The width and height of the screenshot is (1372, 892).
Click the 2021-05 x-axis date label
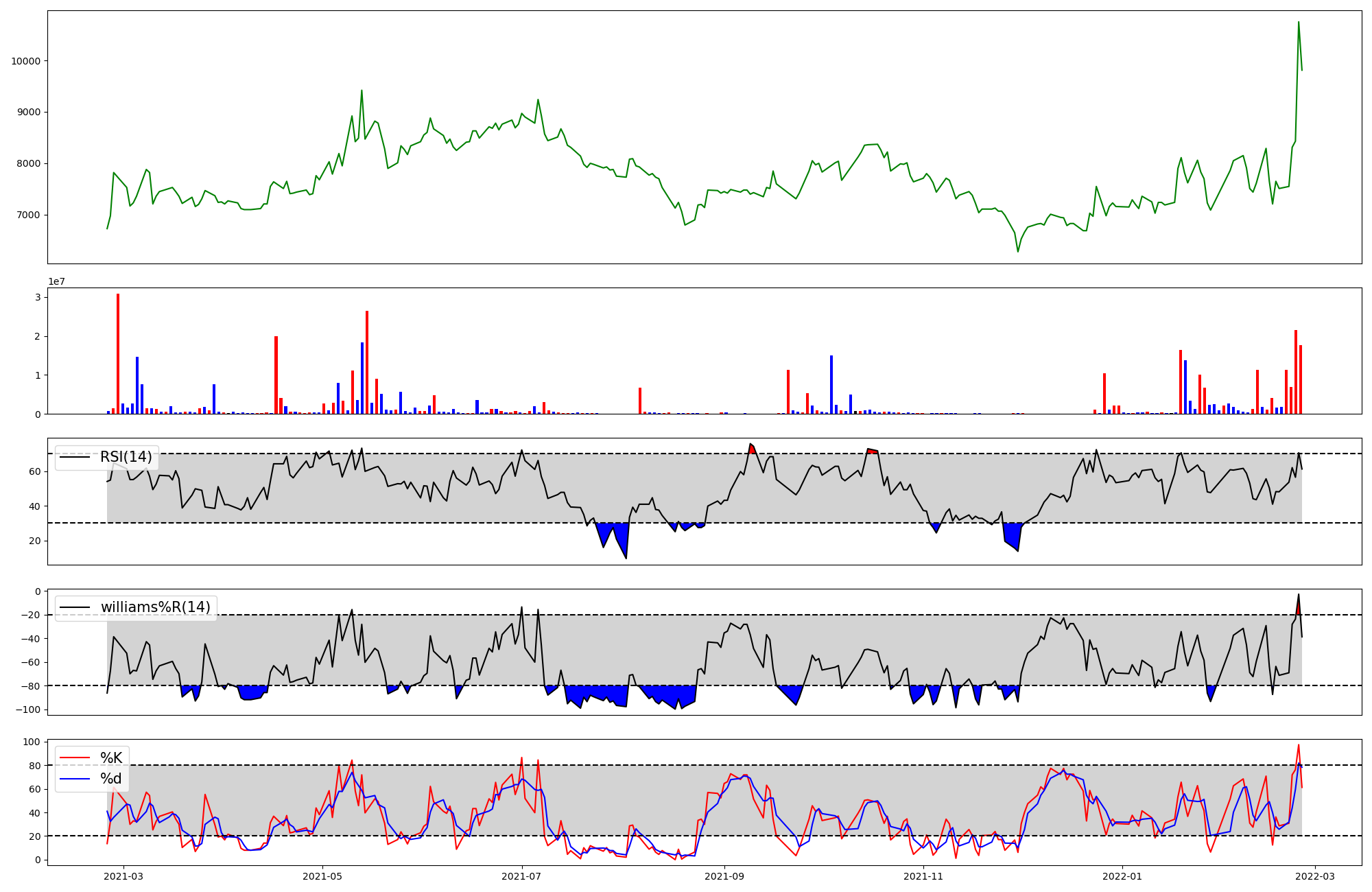click(322, 876)
